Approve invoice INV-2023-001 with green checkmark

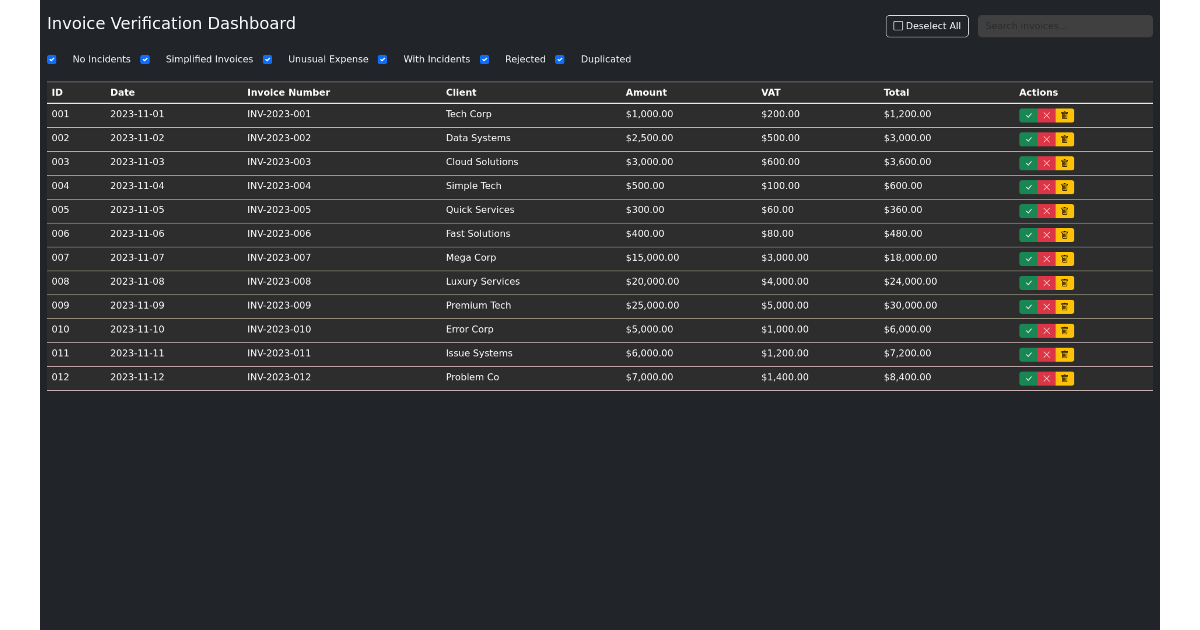point(1028,115)
